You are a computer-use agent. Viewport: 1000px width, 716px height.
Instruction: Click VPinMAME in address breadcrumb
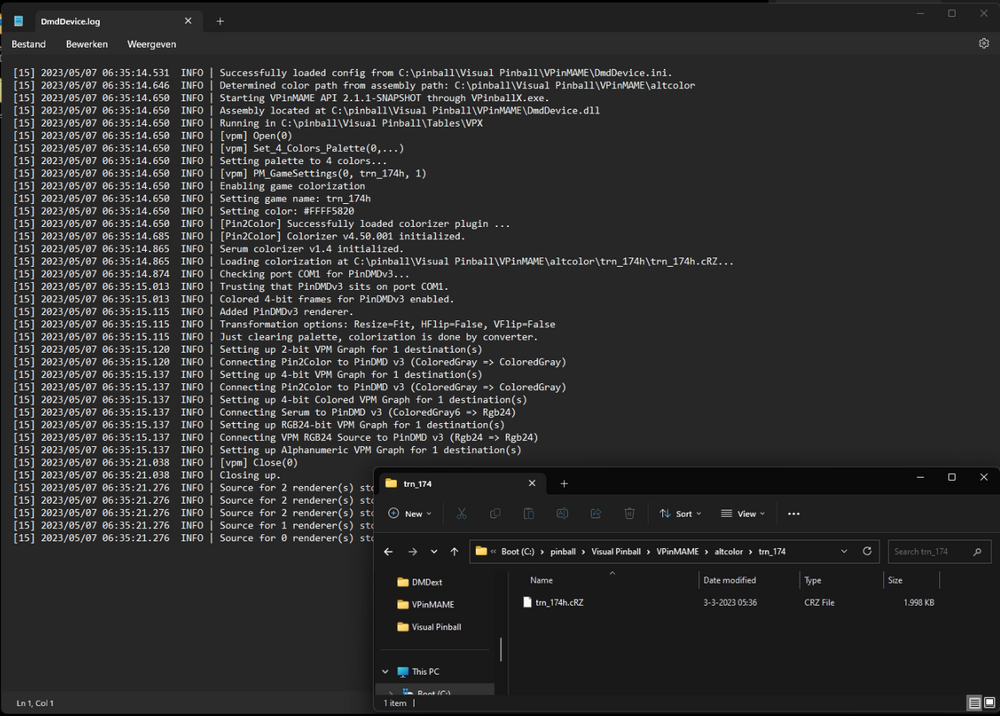point(677,552)
